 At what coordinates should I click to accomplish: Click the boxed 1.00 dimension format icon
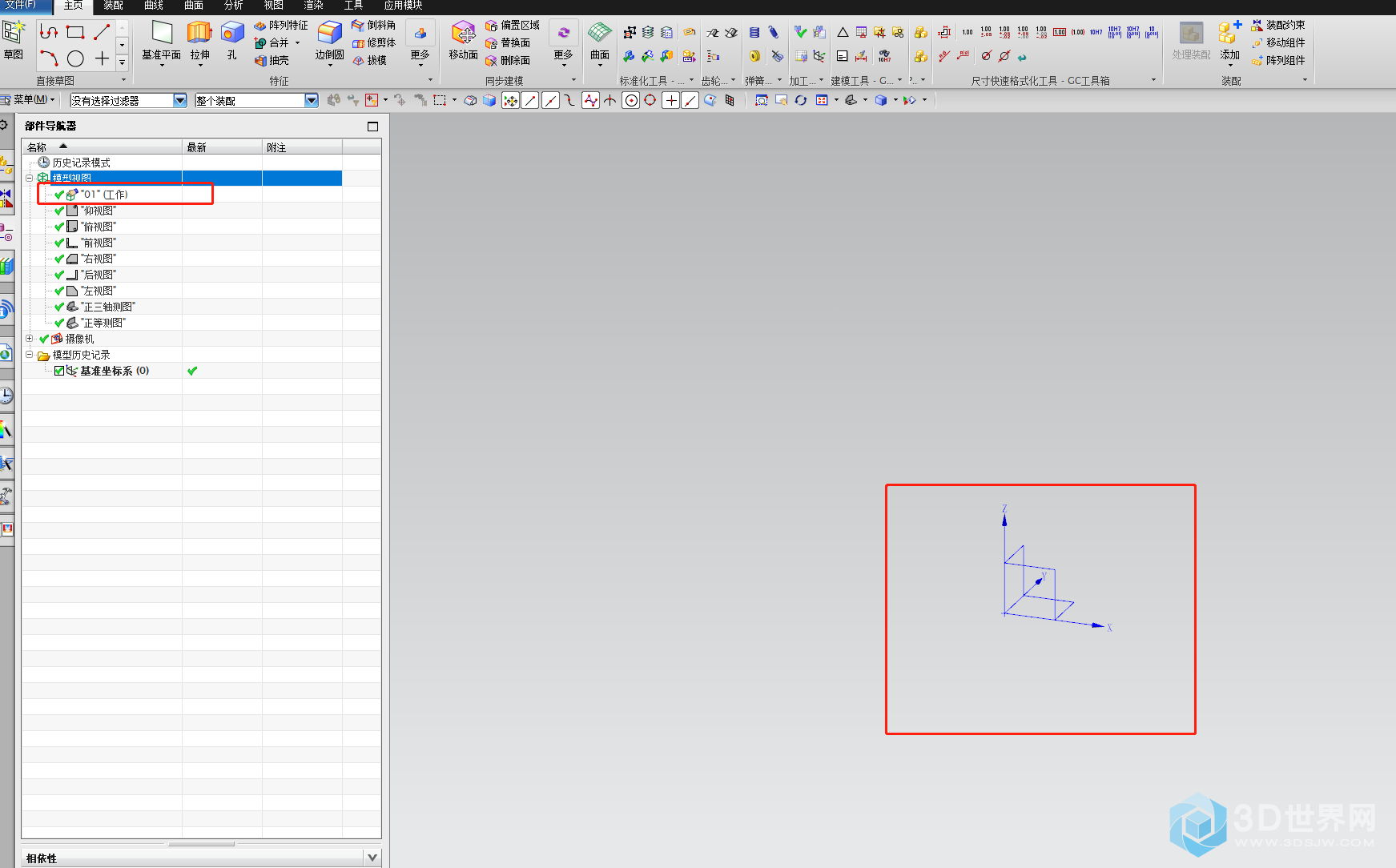click(1059, 32)
